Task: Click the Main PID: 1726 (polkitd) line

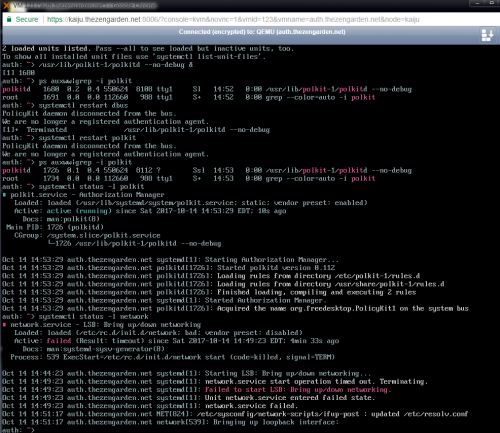Action: (x=55, y=227)
